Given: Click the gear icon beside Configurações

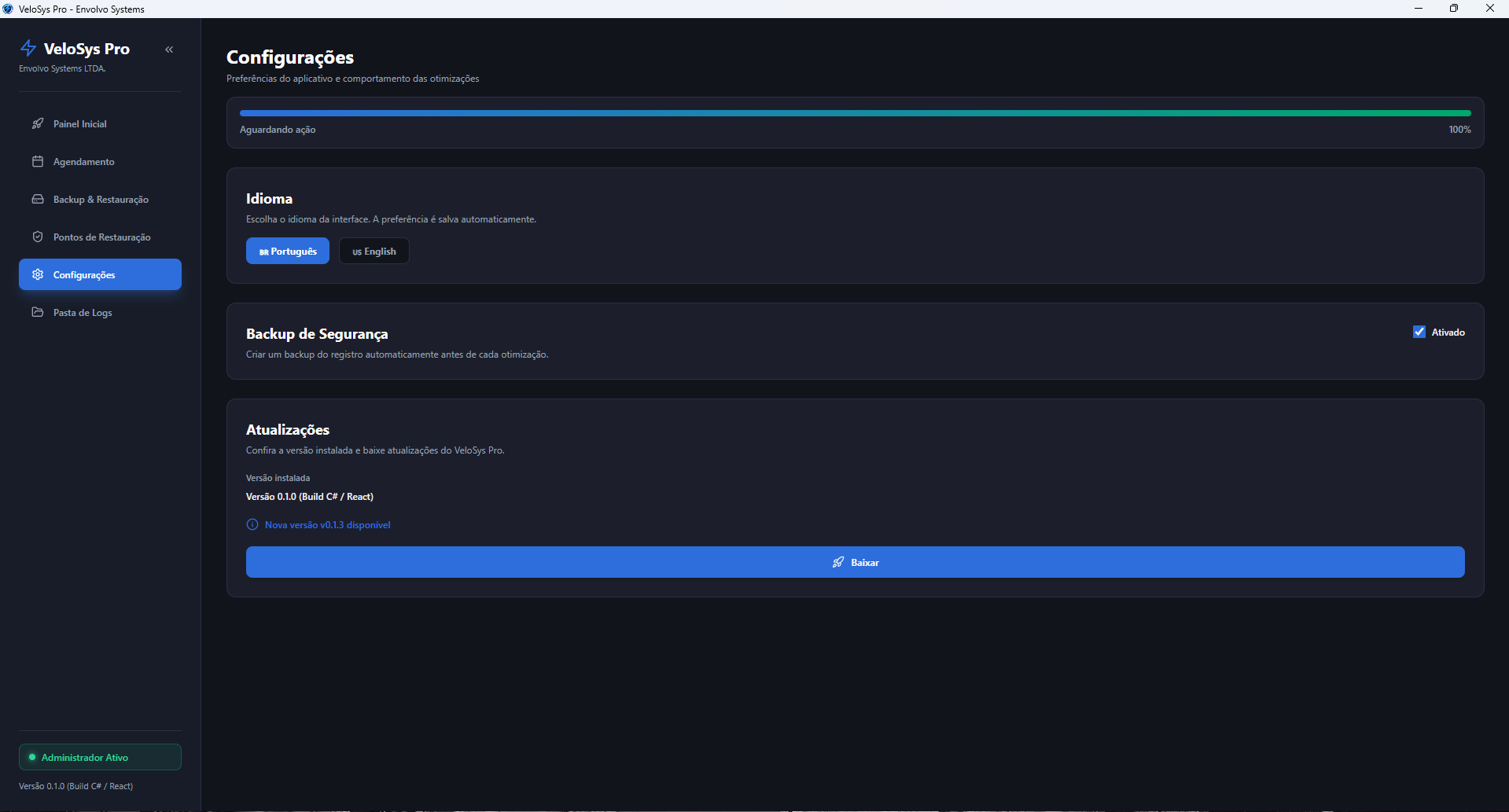Looking at the screenshot, I should [38, 274].
